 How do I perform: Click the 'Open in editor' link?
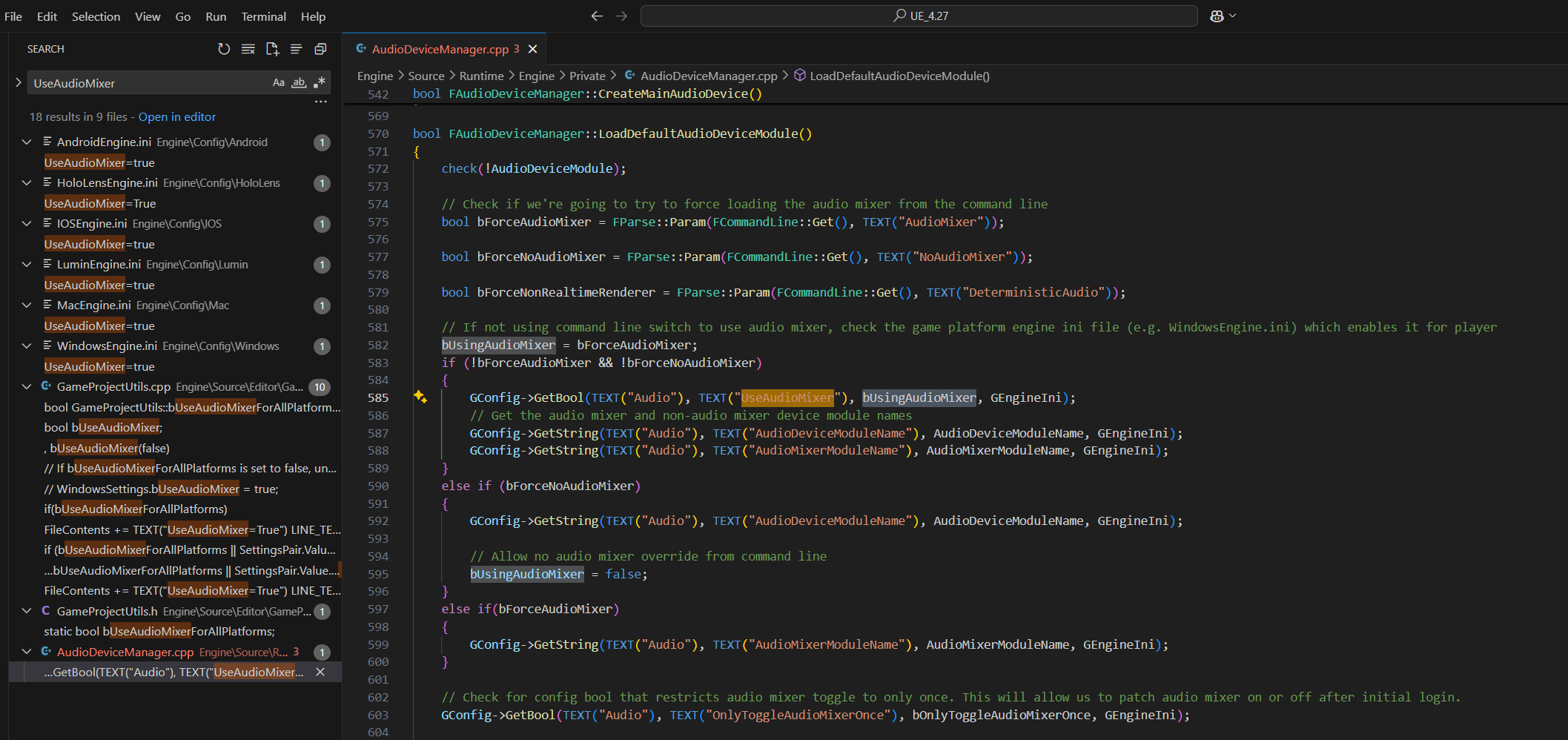click(x=177, y=116)
